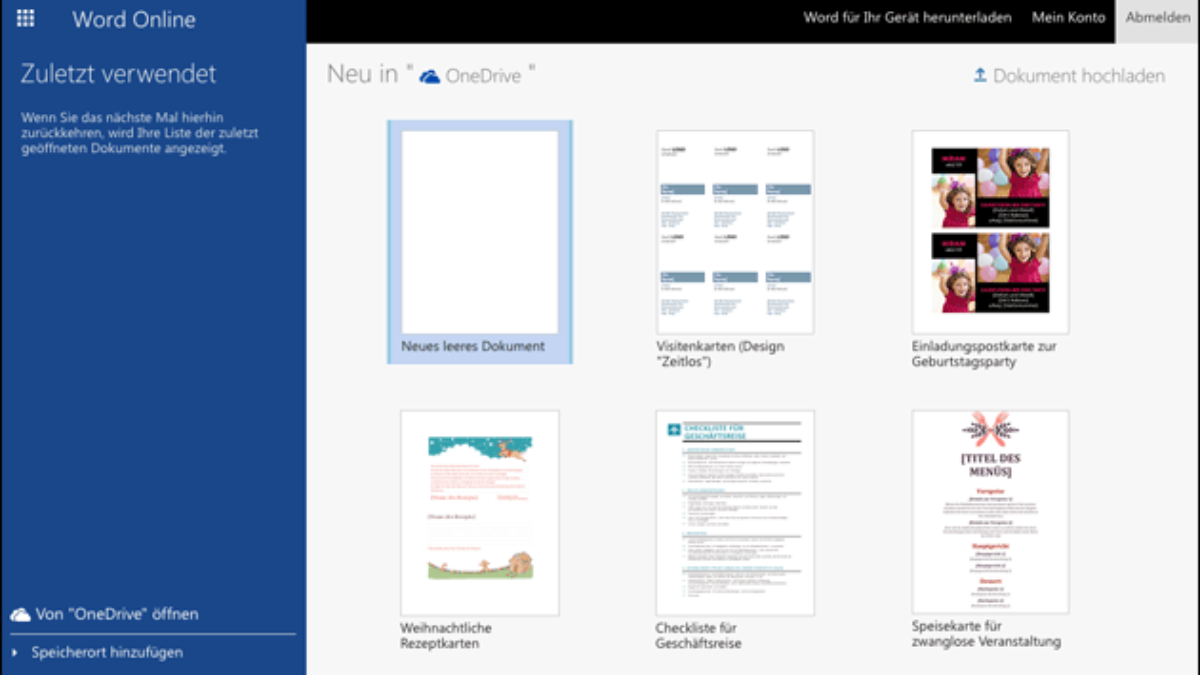Click the 'Zuletzt verwendet' heading
Viewport: 1200px width, 675px height.
tap(118, 74)
